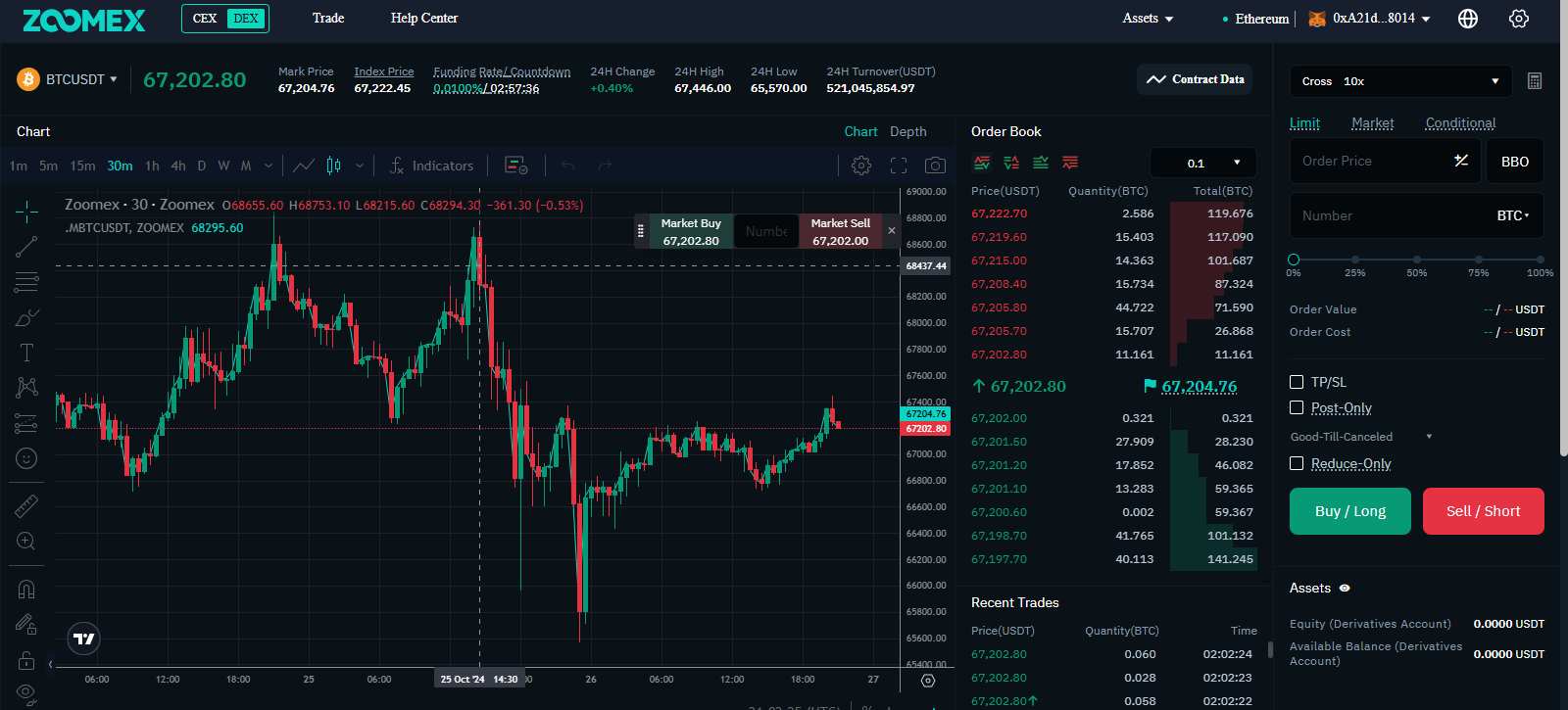1568x710 pixels.
Task: Show combined buy and sell order book view
Action: [x=981, y=163]
